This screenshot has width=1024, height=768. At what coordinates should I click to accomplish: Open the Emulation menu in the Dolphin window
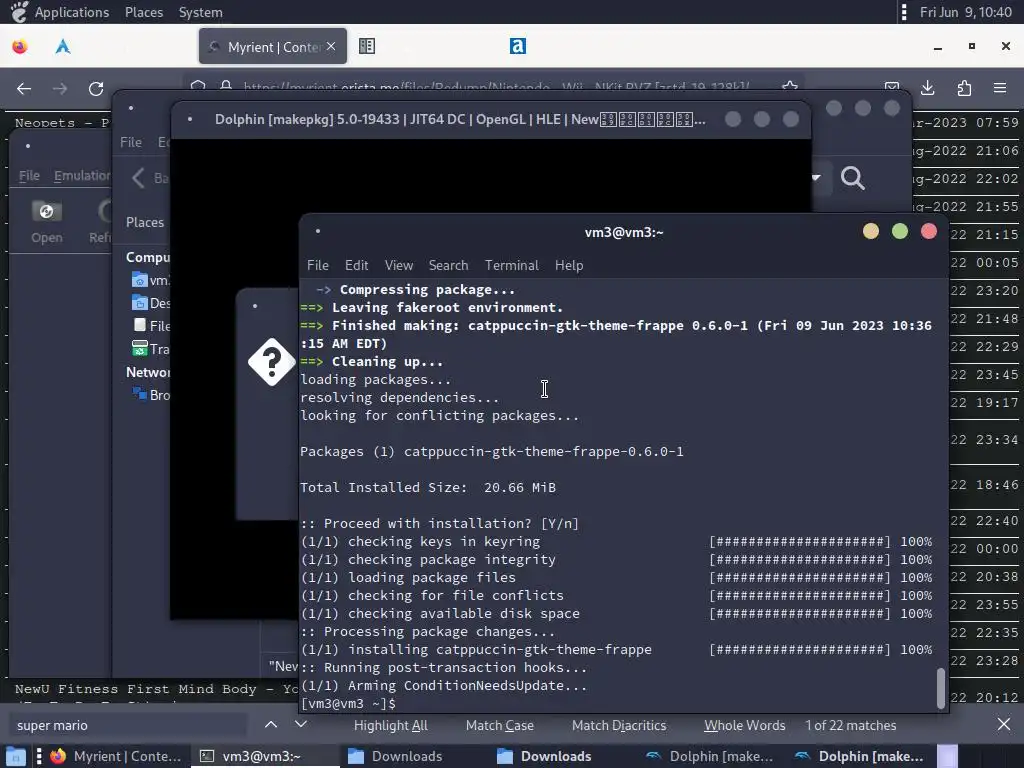pos(82,175)
